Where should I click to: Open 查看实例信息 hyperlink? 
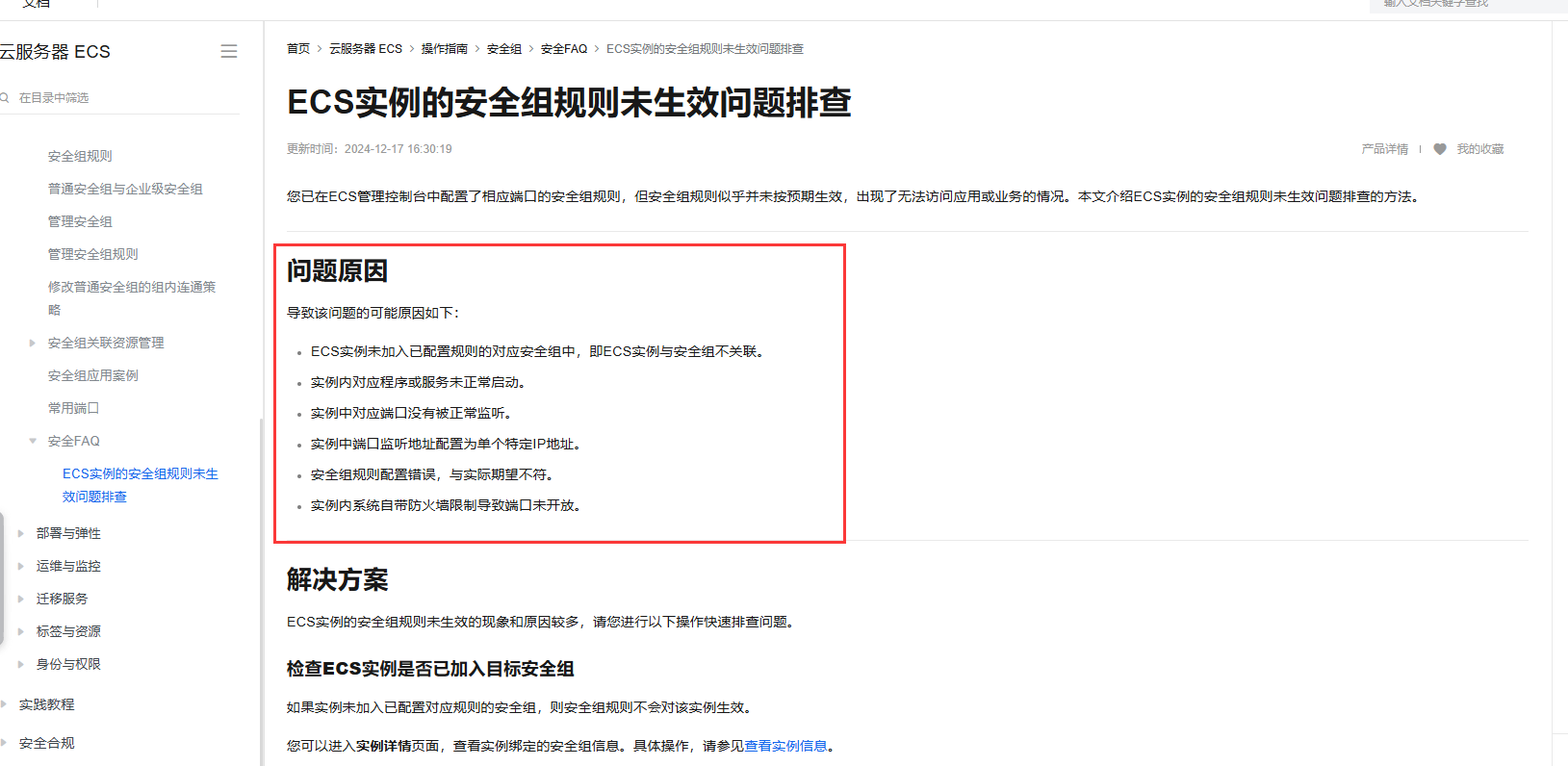point(786,746)
